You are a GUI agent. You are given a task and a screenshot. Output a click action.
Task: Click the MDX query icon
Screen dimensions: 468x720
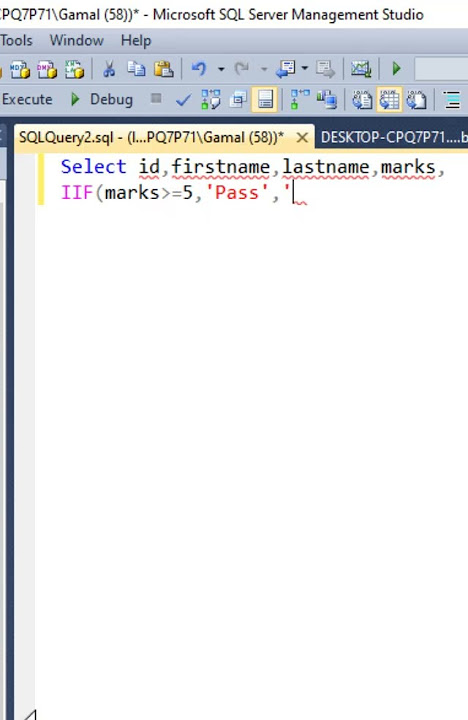(20, 69)
